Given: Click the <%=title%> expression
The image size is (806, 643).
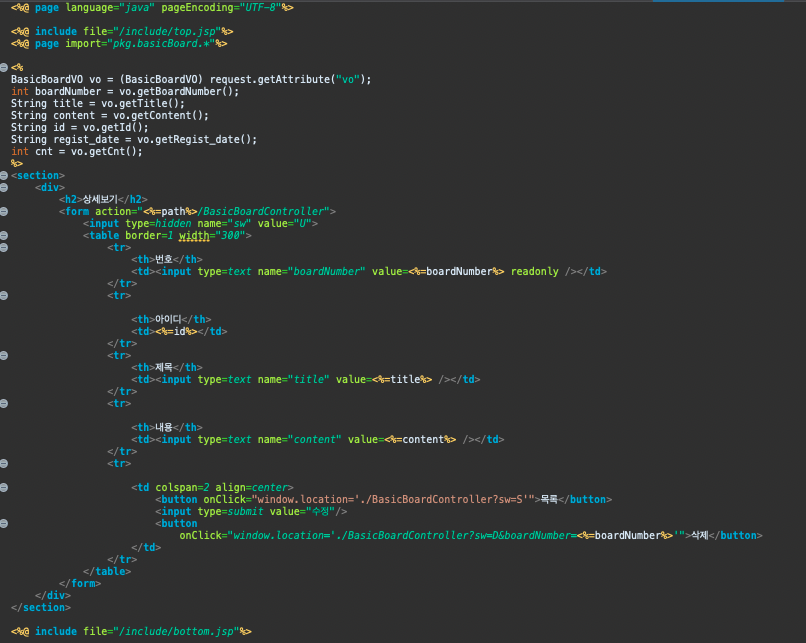Looking at the screenshot, I should [x=402, y=379].
